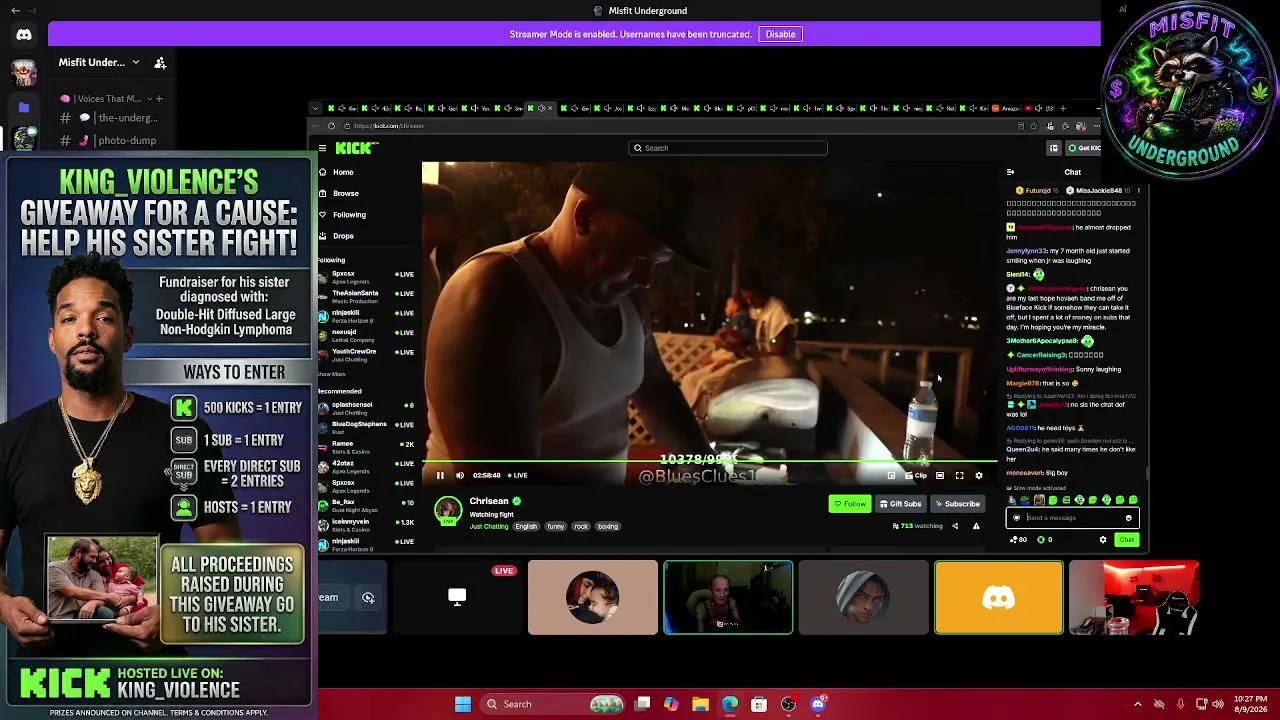Launch Discord from the taskbar
This screenshot has height=720, width=1280.
click(818, 704)
